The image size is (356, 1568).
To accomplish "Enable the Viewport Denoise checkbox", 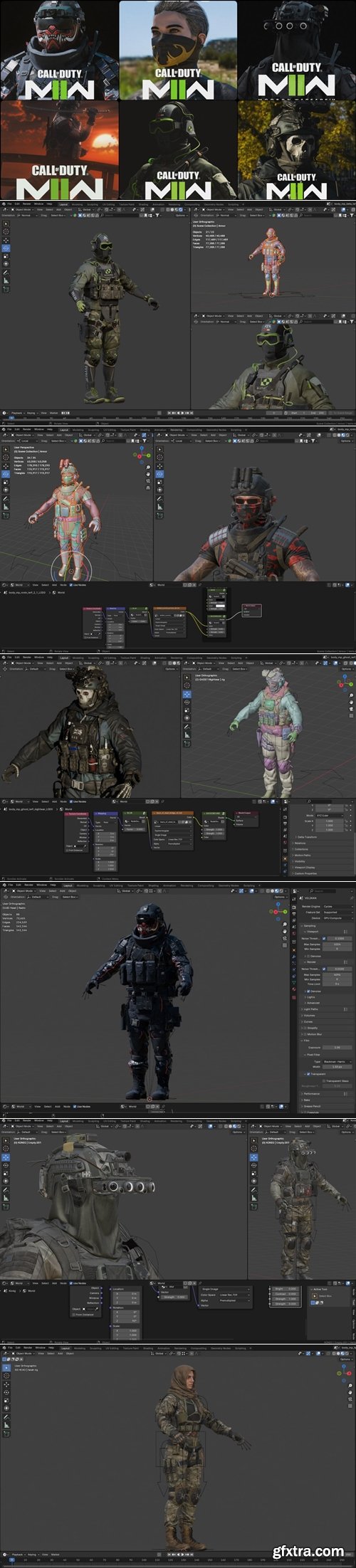I will tap(308, 956).
